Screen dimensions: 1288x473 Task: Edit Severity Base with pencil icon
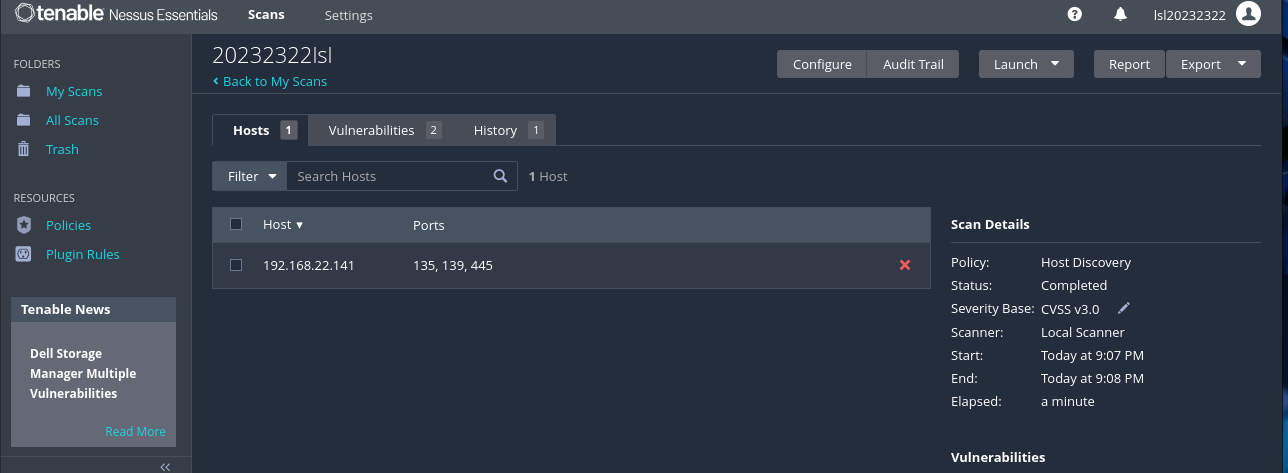[1124, 309]
